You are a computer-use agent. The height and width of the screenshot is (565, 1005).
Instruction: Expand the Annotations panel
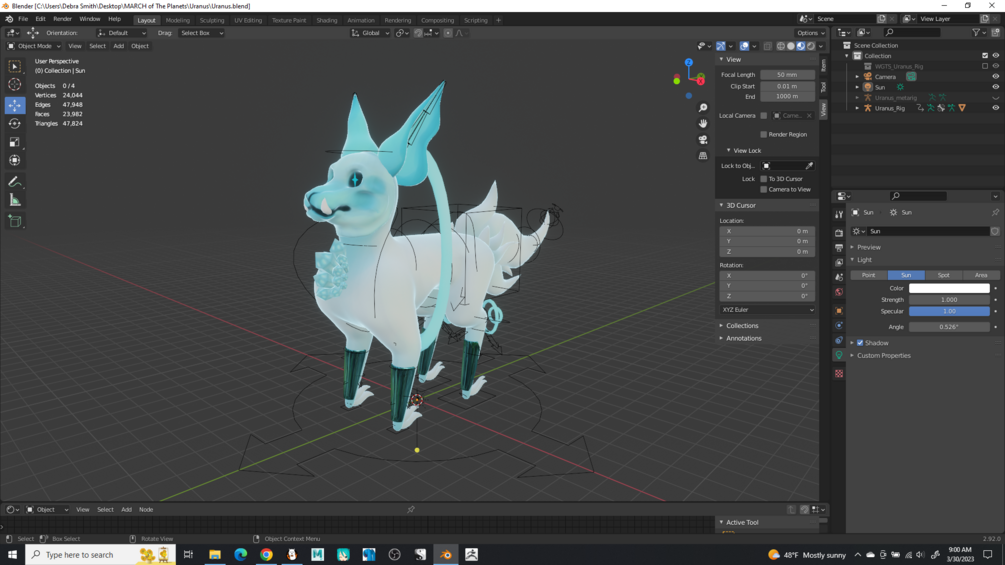coord(743,338)
